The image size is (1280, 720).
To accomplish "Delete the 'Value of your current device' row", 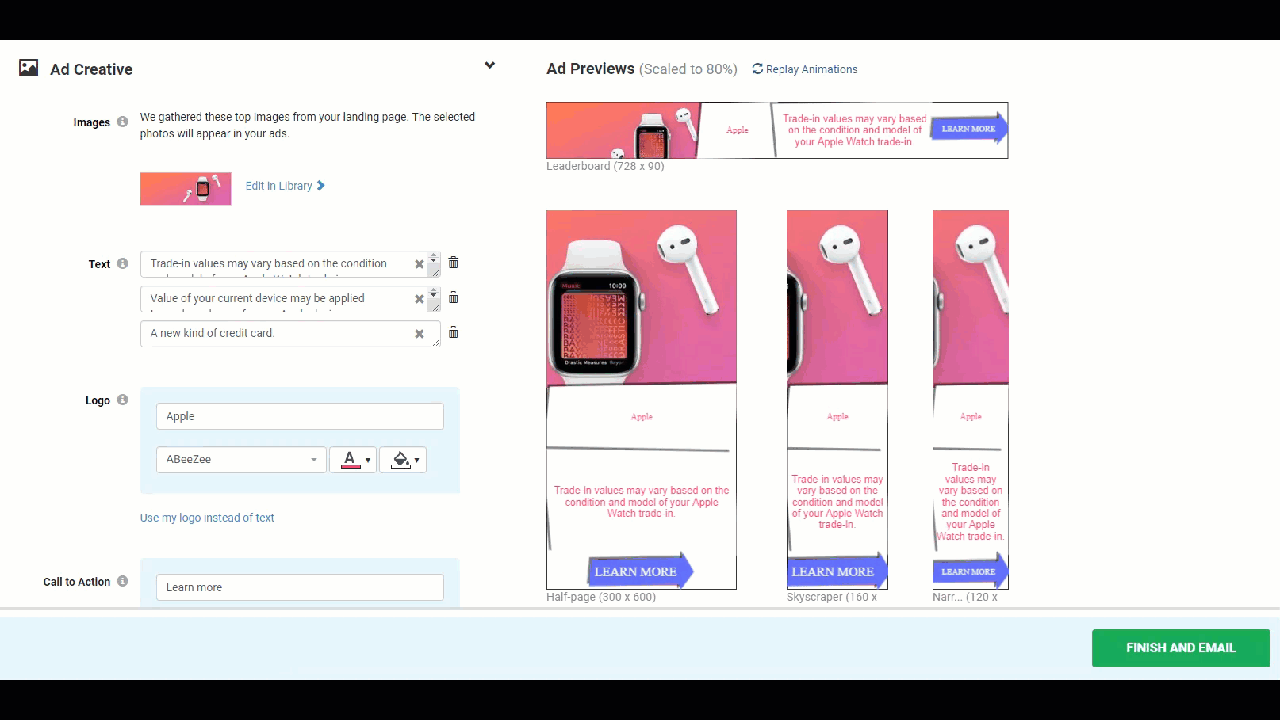I will click(x=453, y=297).
